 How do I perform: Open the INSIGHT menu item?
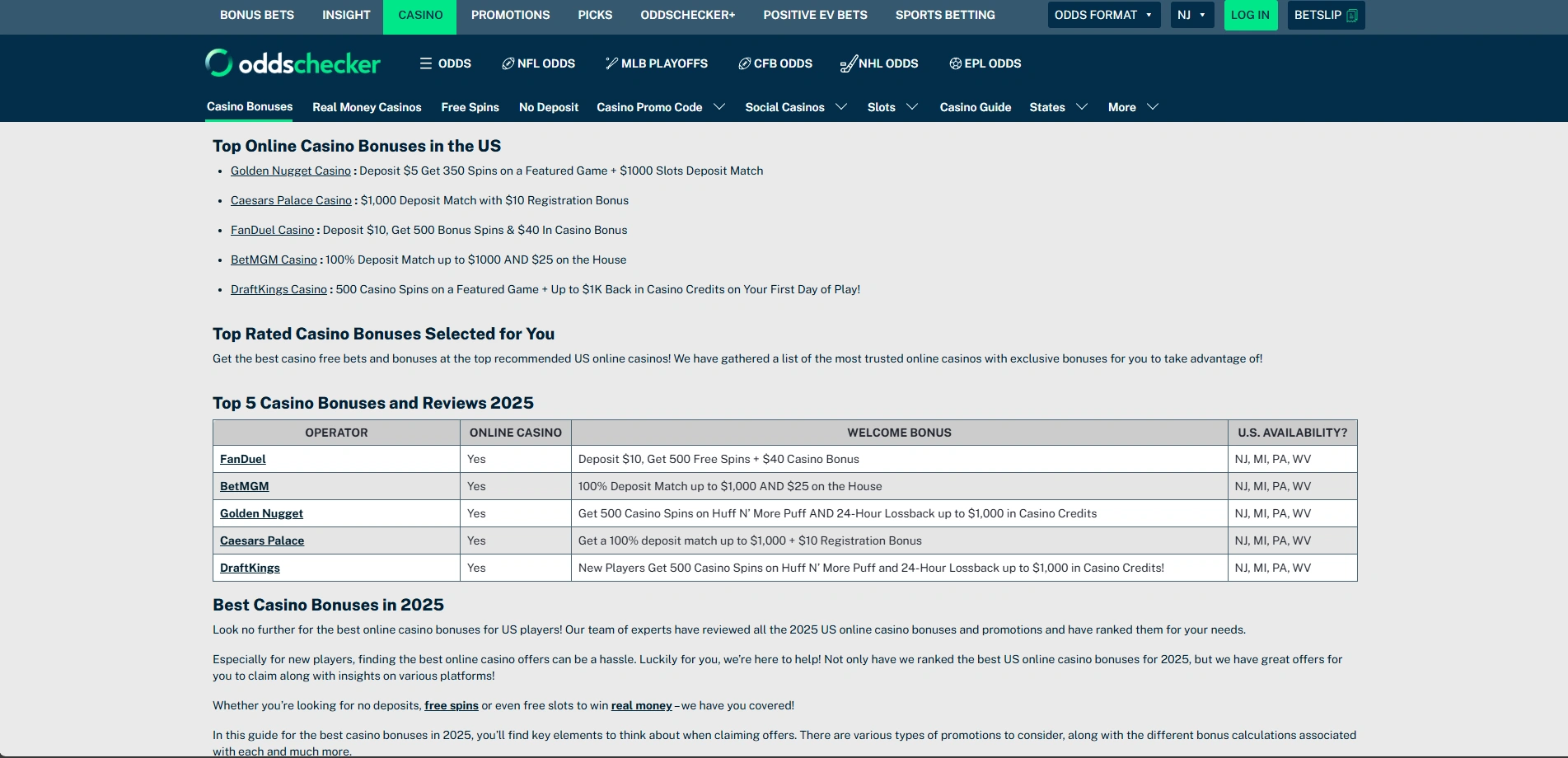point(346,15)
